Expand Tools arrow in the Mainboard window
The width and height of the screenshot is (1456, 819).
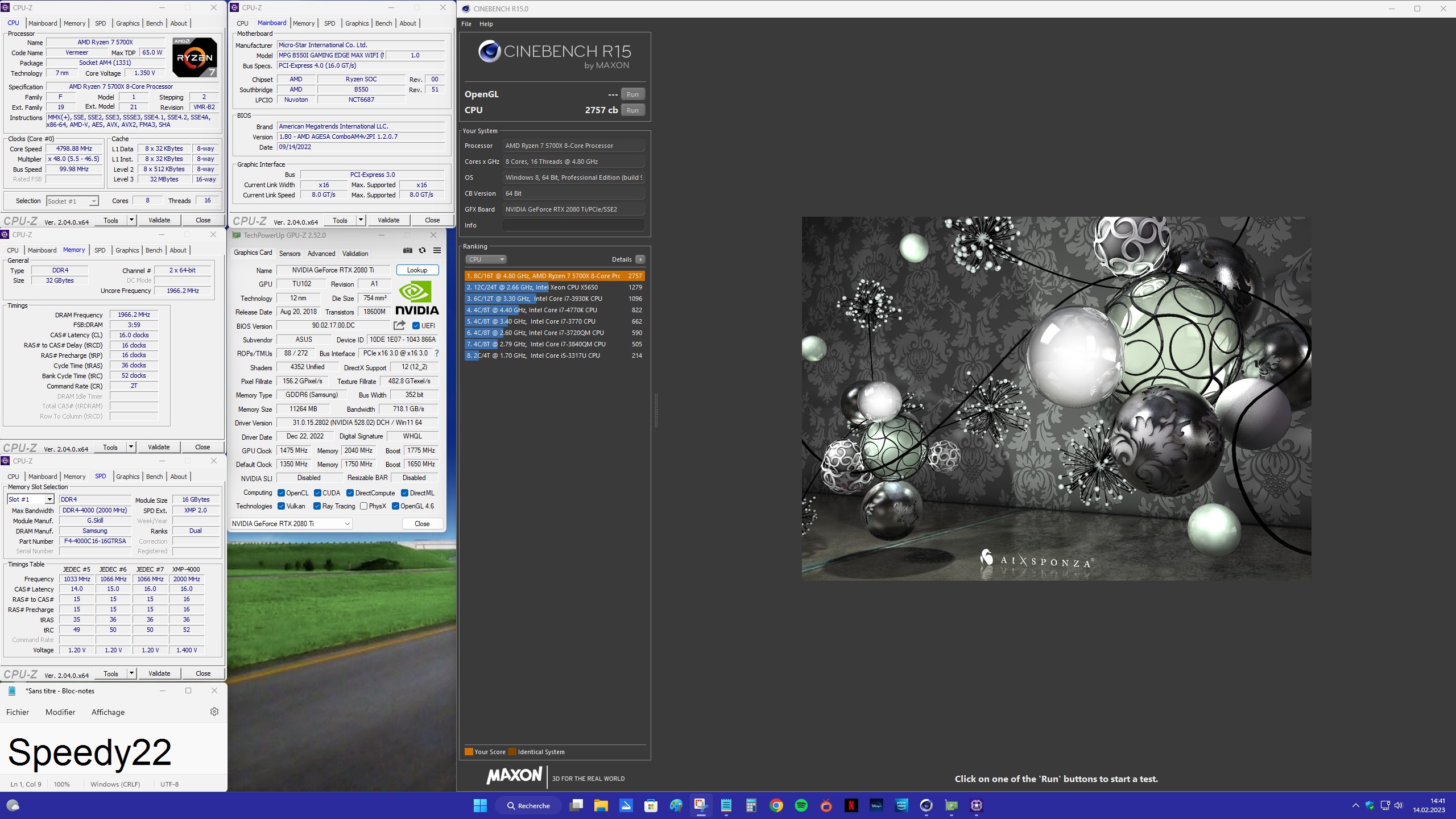(x=361, y=220)
